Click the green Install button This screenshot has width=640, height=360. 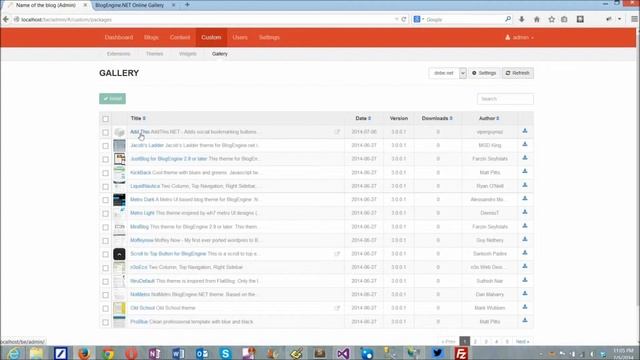[x=112, y=98]
